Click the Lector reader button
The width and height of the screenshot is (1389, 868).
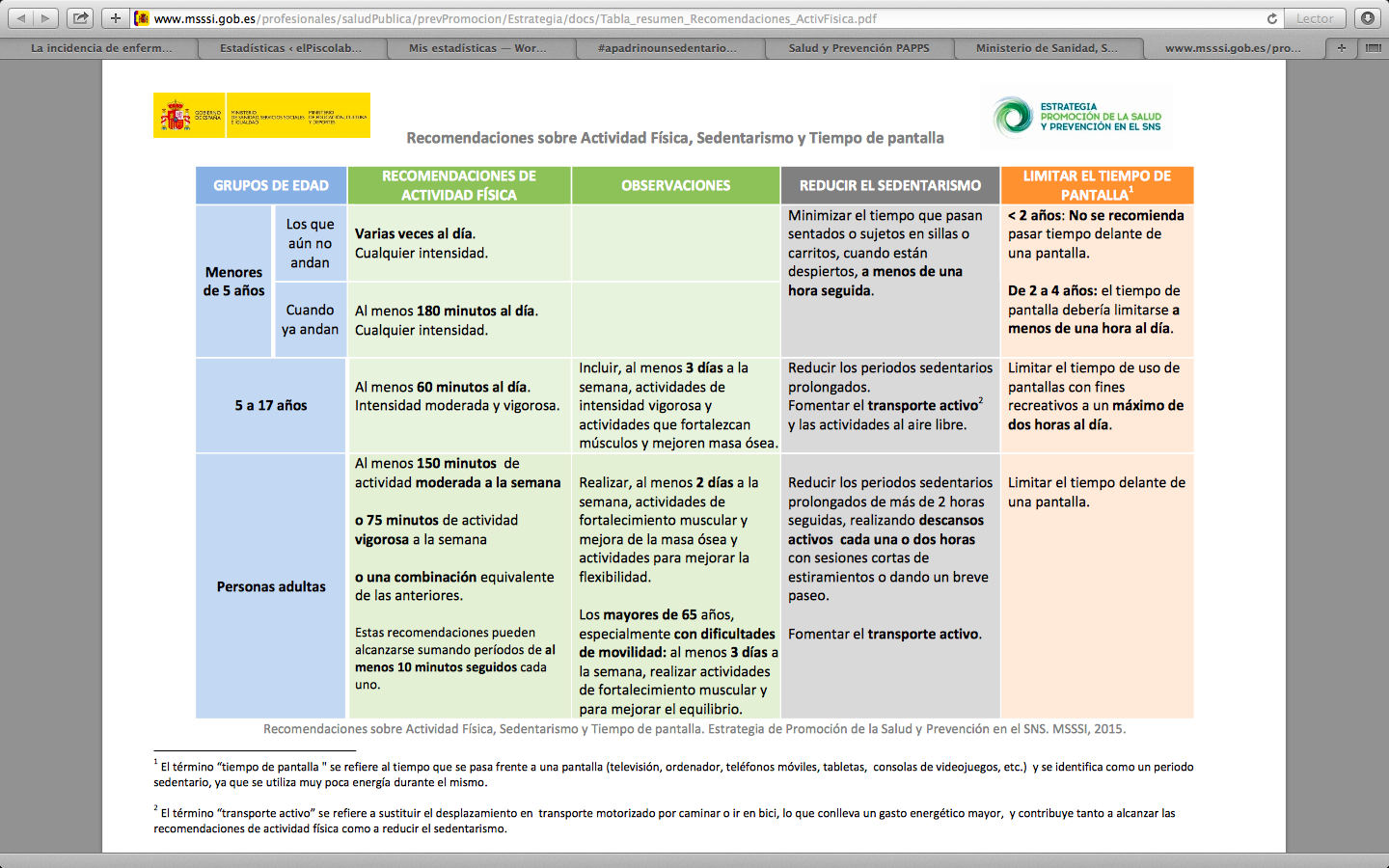pyautogui.click(x=1314, y=18)
